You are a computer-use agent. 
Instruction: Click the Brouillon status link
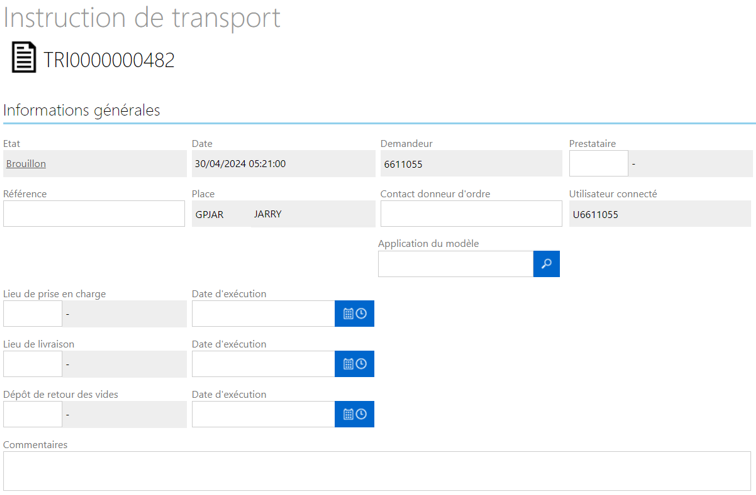click(x=26, y=164)
